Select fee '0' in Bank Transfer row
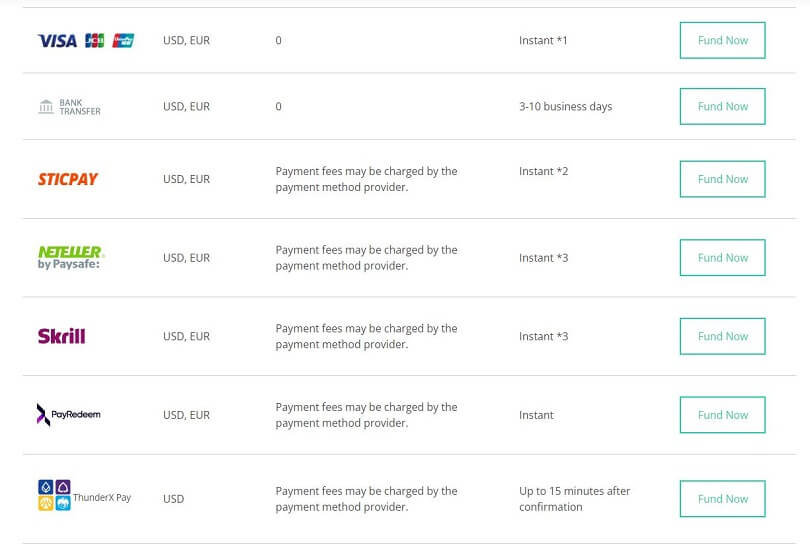This screenshot has height=551, width=810. tap(278, 106)
